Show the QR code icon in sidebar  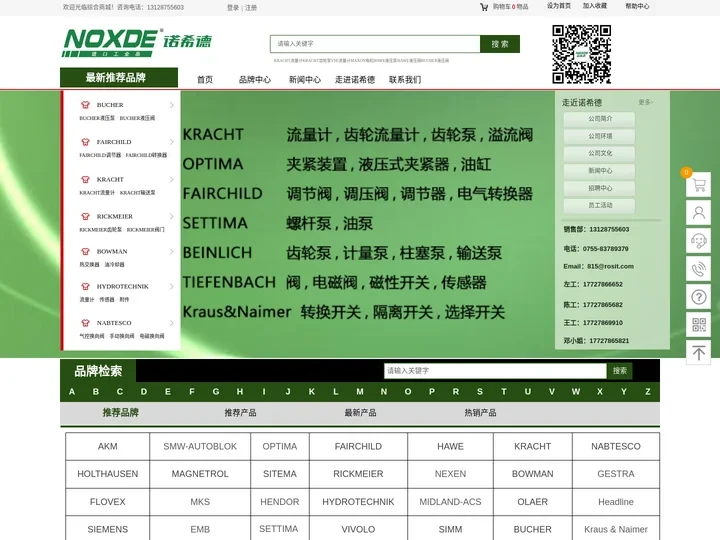coord(698,325)
